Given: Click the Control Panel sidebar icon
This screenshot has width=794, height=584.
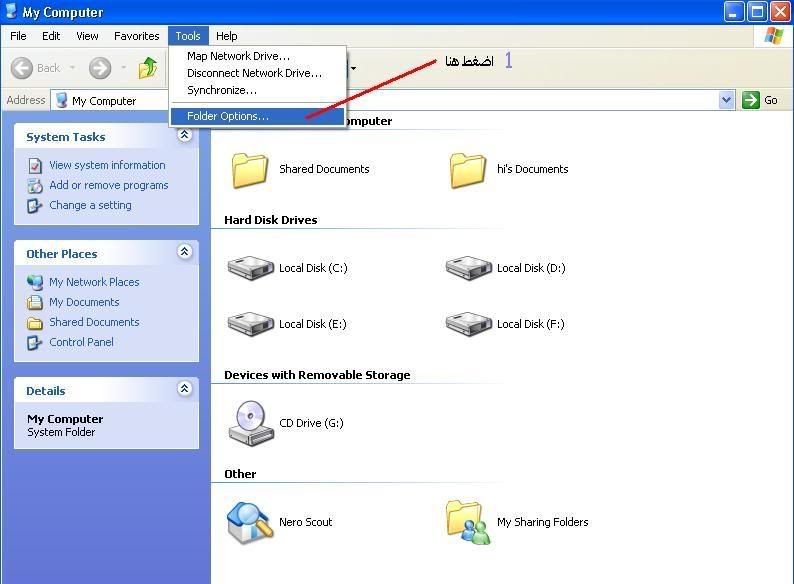Looking at the screenshot, I should click(34, 343).
